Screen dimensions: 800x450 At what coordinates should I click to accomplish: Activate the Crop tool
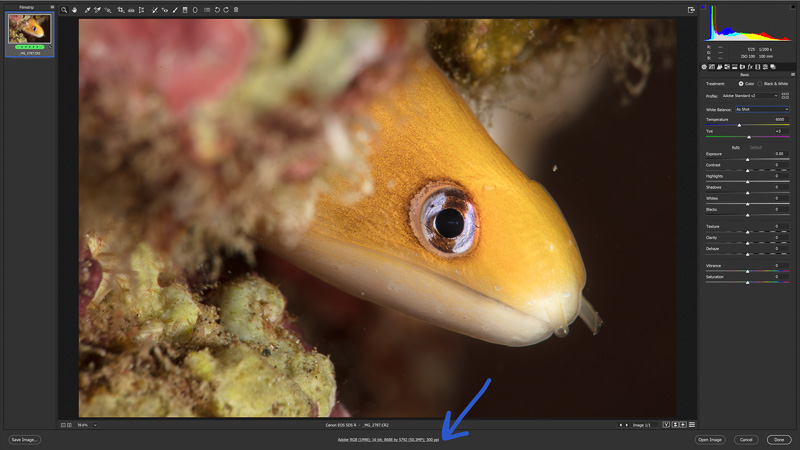point(121,10)
